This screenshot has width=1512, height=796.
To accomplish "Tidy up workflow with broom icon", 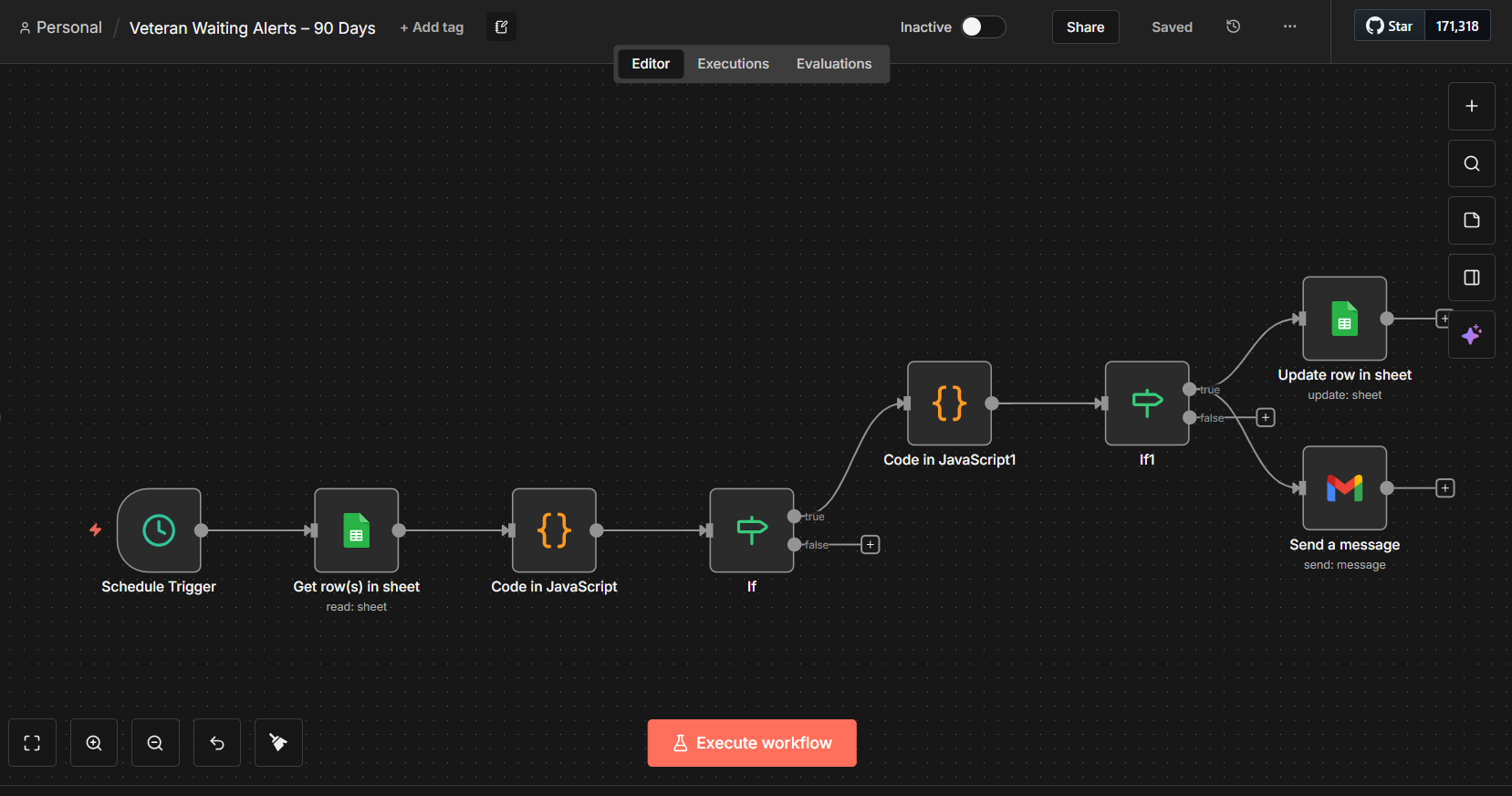I will coord(278,743).
